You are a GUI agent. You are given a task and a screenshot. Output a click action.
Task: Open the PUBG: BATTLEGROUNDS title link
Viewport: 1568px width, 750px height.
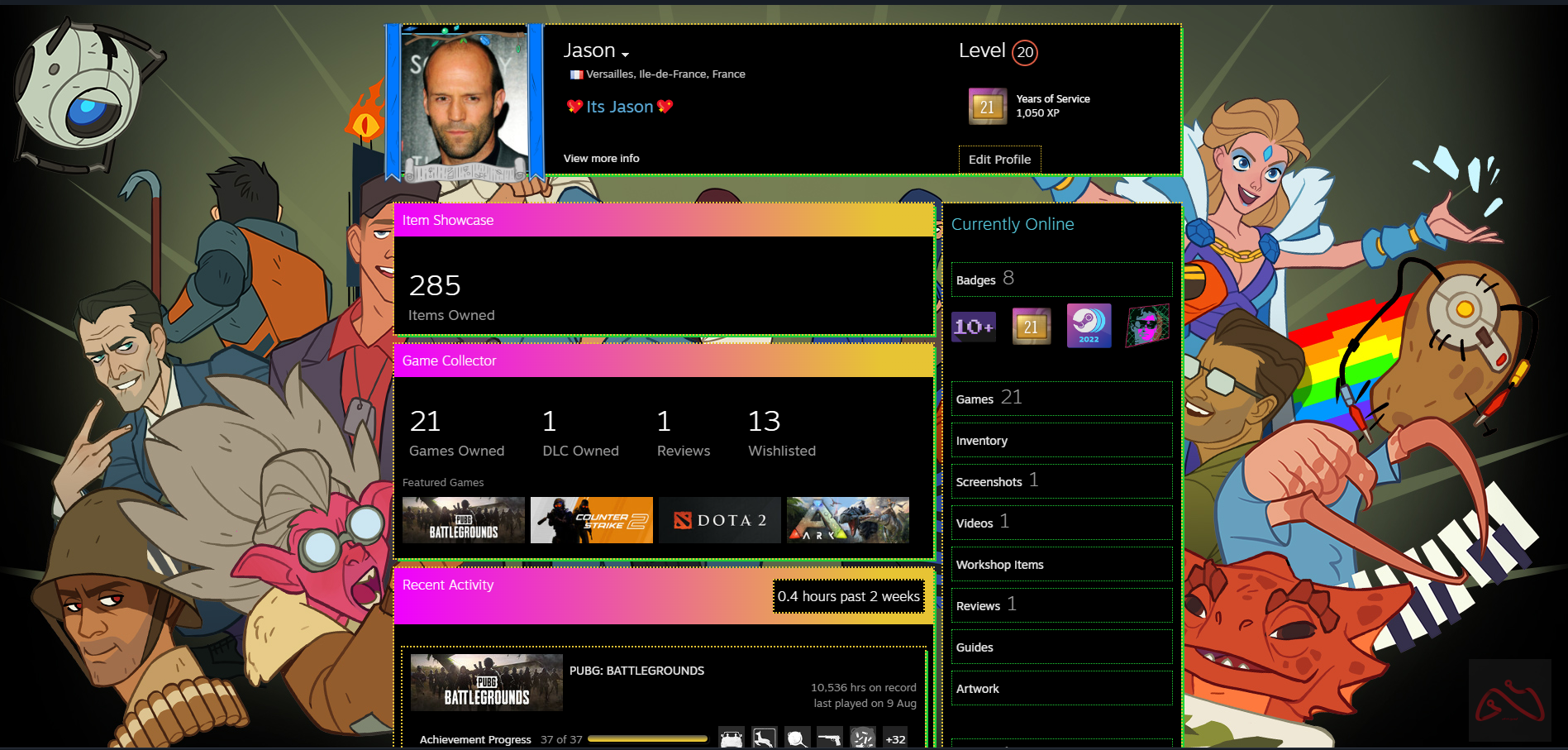point(636,671)
